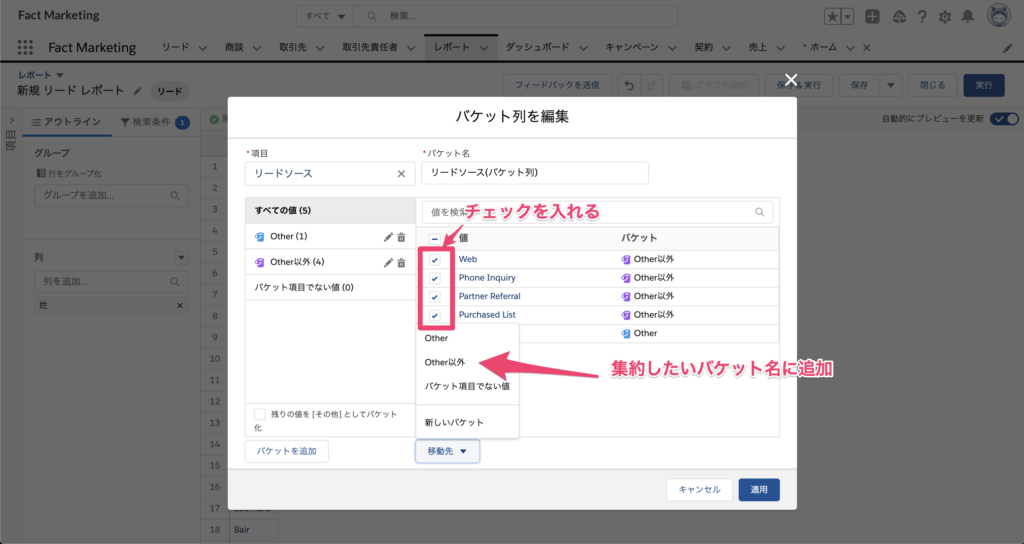Open the help question mark icon

[922, 17]
